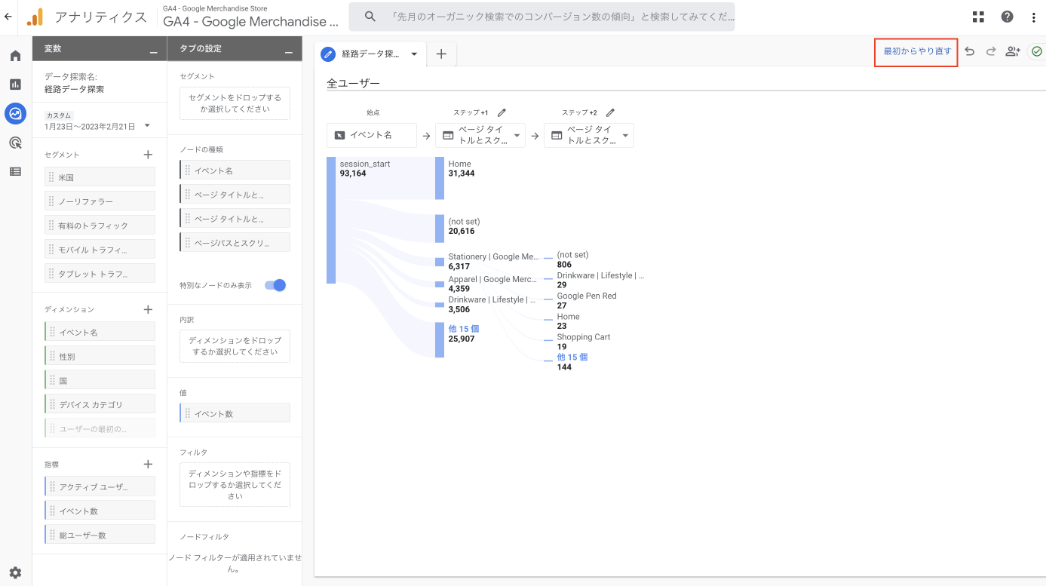Screen dimensions: 1046x586
Task: Go to Home in the left navigation
Action: 15,55
